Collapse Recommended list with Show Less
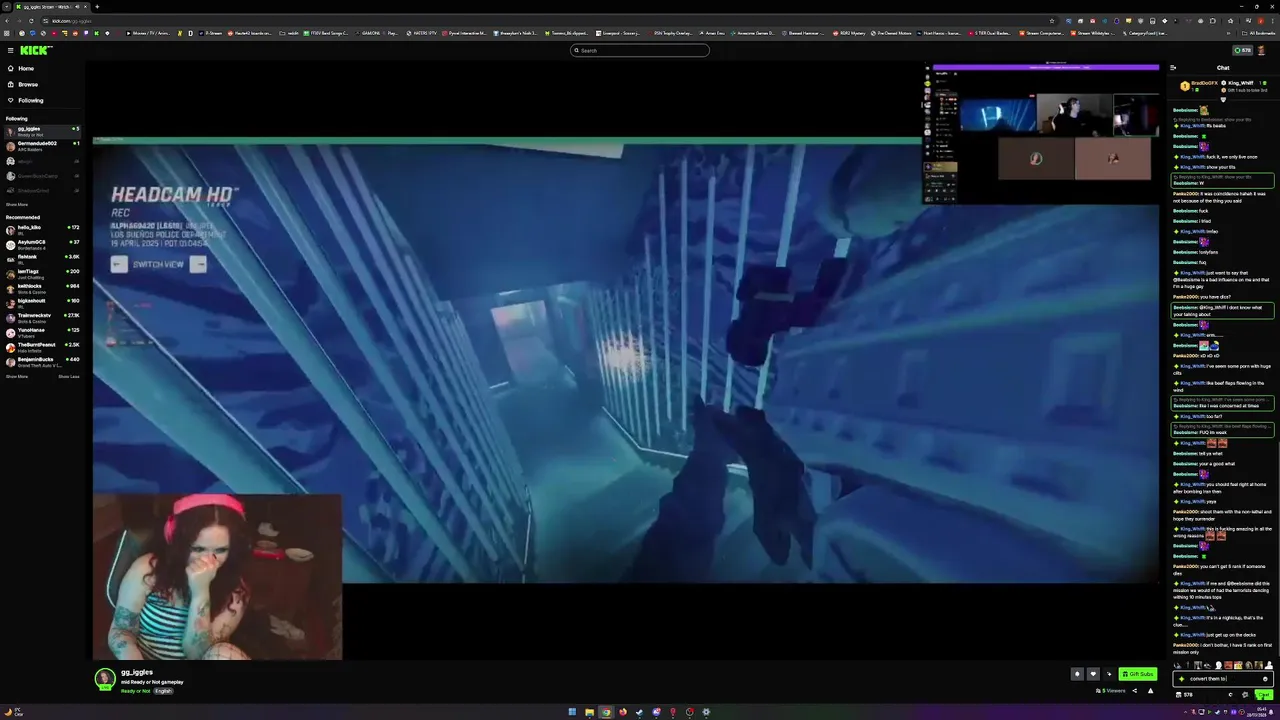The image size is (1280, 720). point(68,376)
